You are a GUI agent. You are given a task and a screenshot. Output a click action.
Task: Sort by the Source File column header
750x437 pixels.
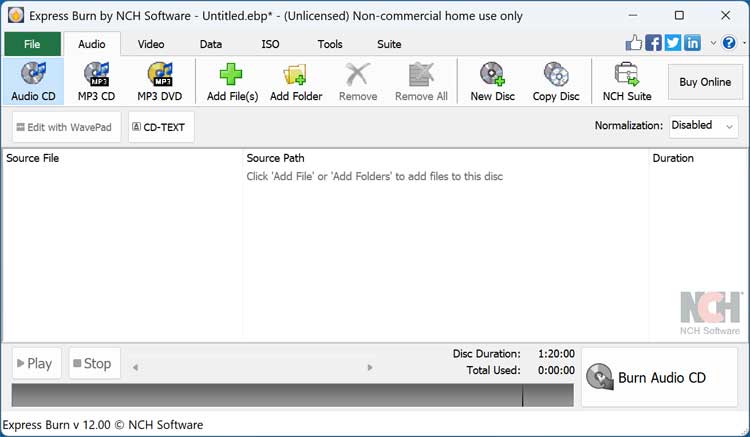tap(122, 158)
